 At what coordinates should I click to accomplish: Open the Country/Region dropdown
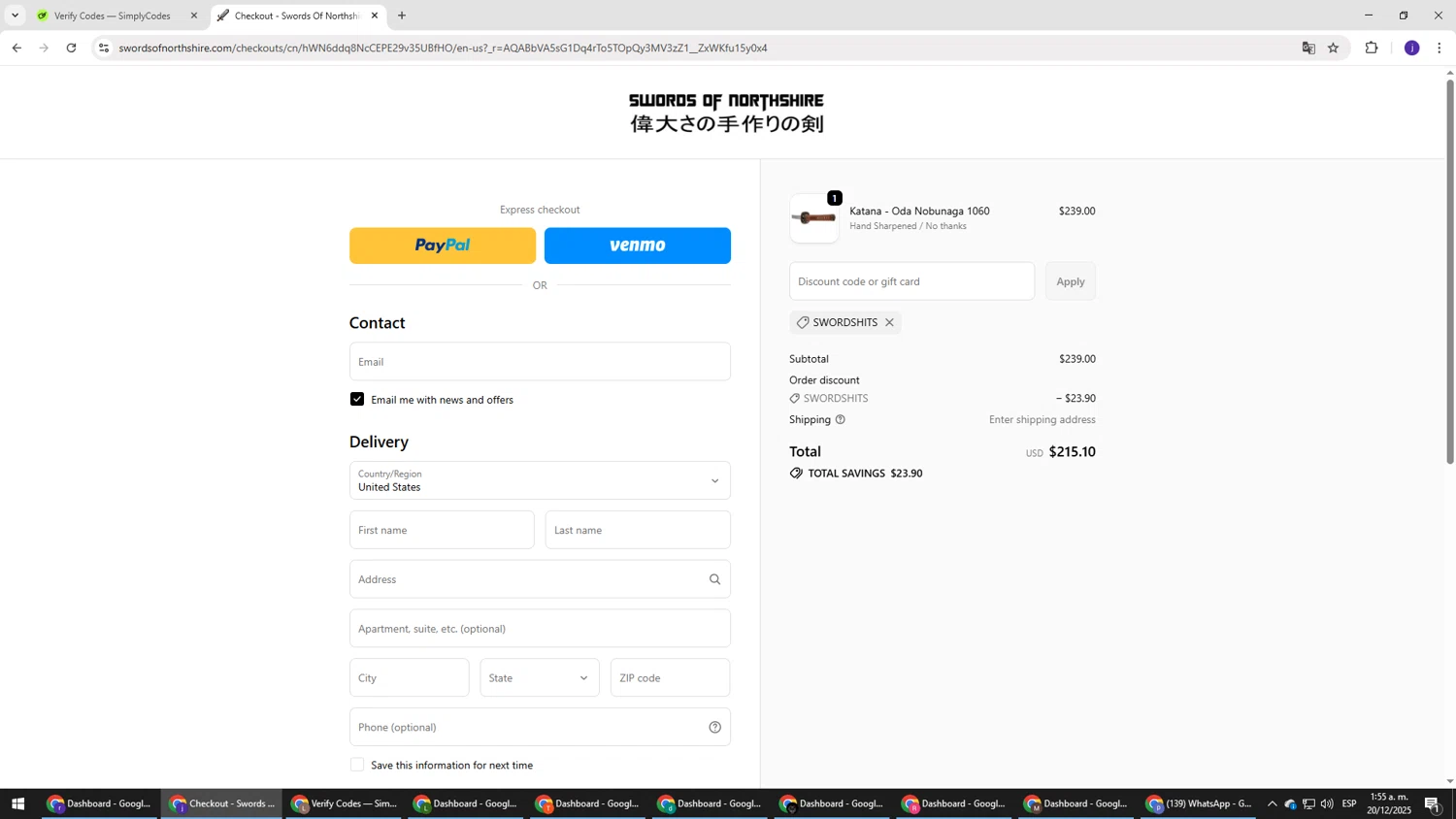coord(540,480)
